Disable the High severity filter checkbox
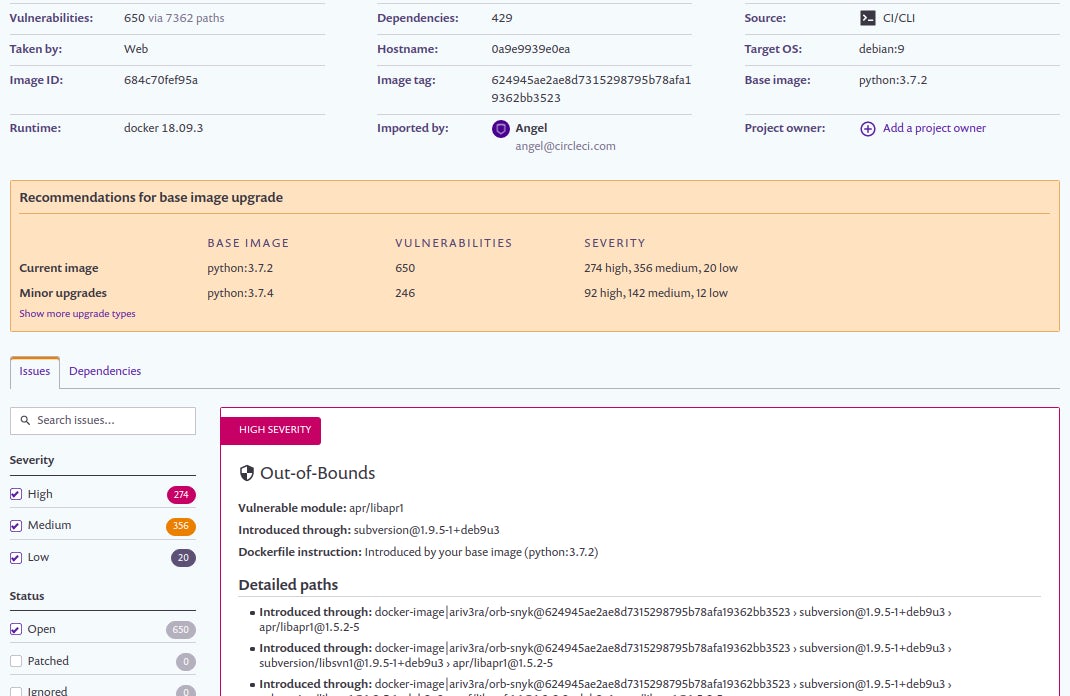This screenshot has width=1070, height=696. coord(14,493)
